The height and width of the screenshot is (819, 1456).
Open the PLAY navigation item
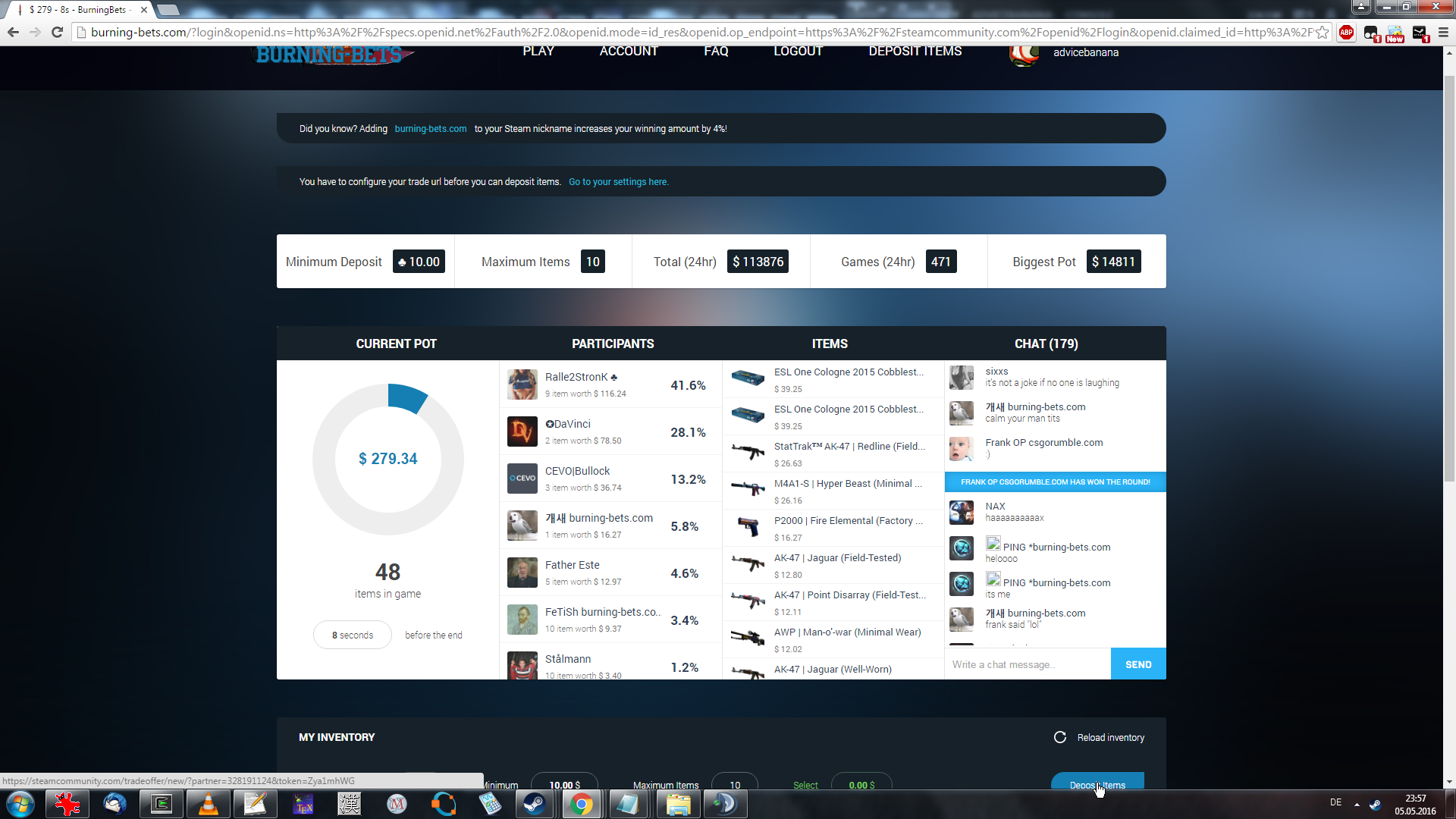538,52
